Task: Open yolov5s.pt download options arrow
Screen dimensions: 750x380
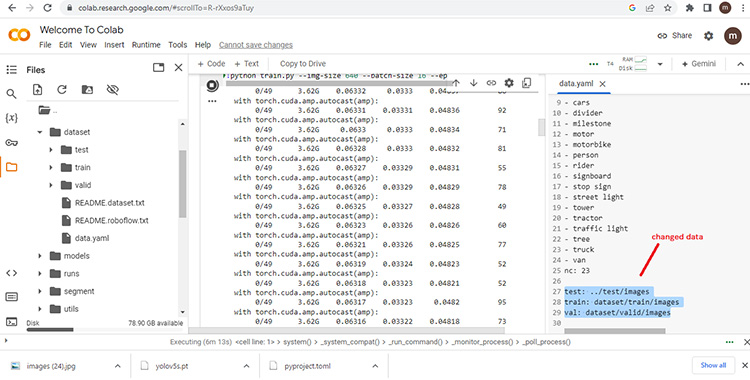Action: coord(246,366)
